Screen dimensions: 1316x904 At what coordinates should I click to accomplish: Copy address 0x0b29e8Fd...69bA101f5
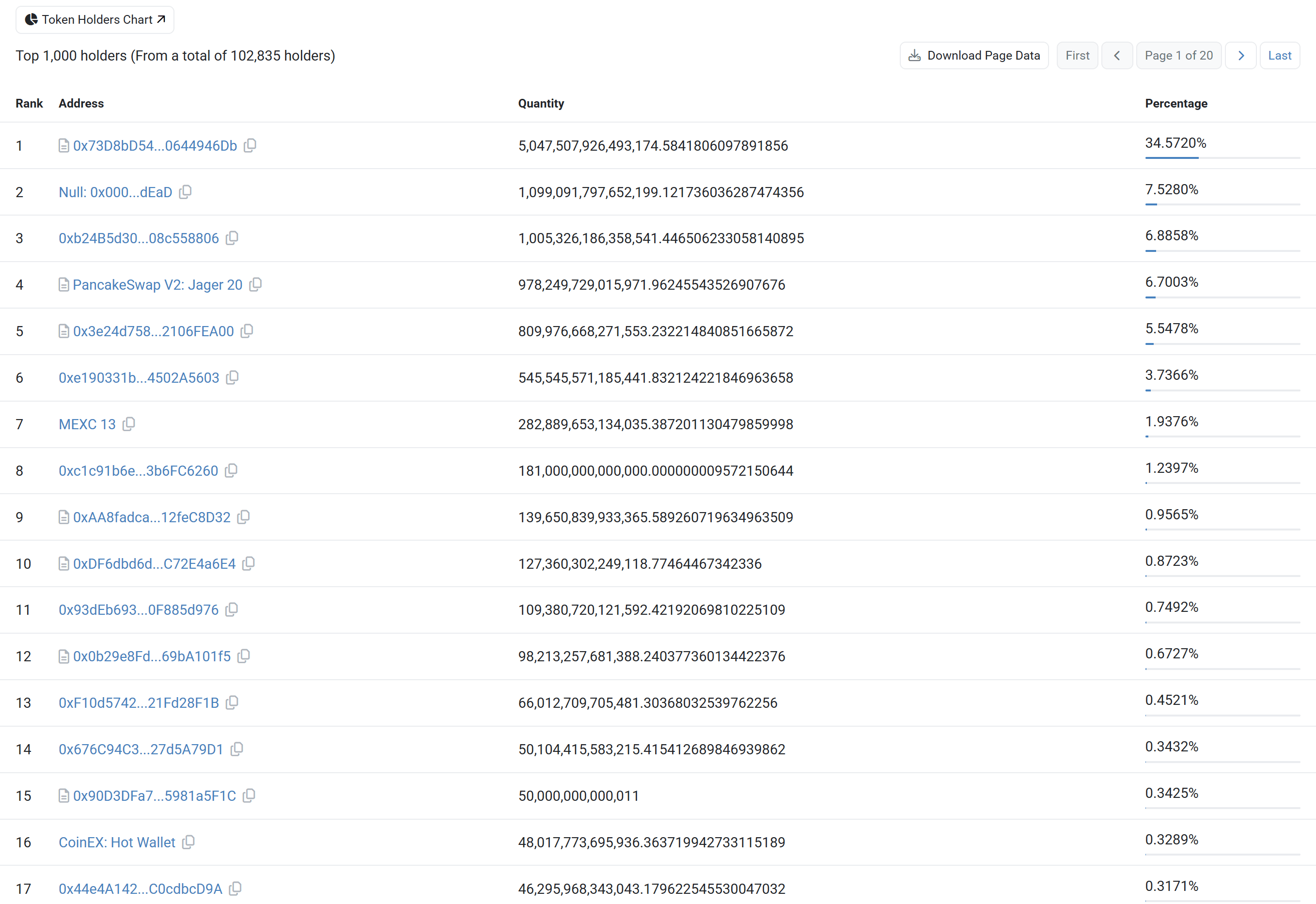pos(244,656)
